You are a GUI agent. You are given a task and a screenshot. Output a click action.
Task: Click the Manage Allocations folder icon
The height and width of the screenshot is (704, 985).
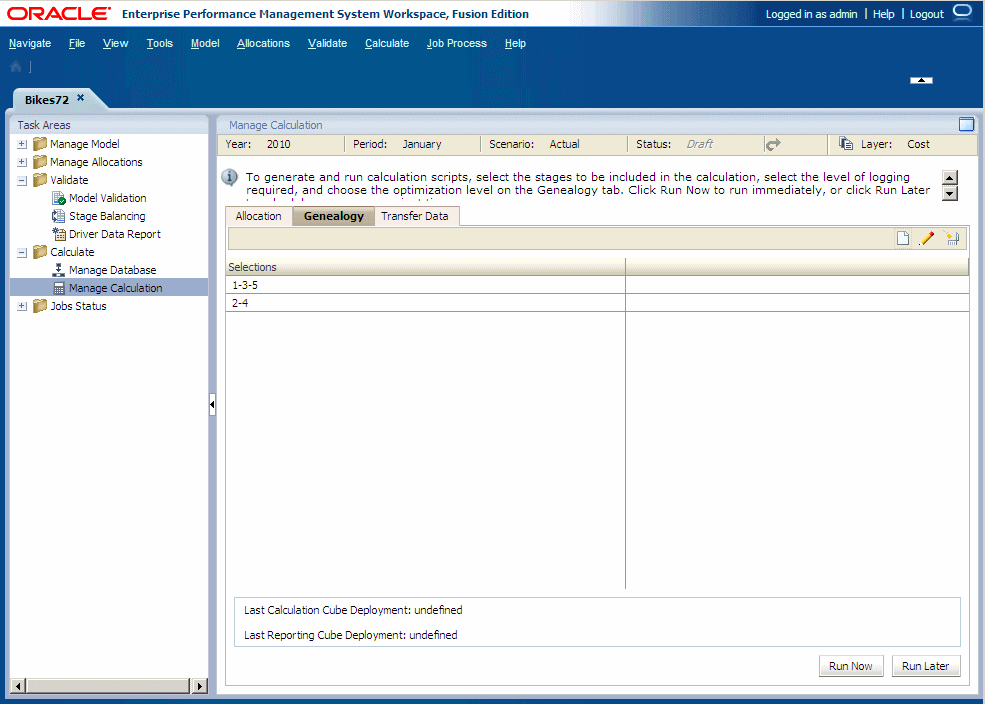(x=40, y=162)
